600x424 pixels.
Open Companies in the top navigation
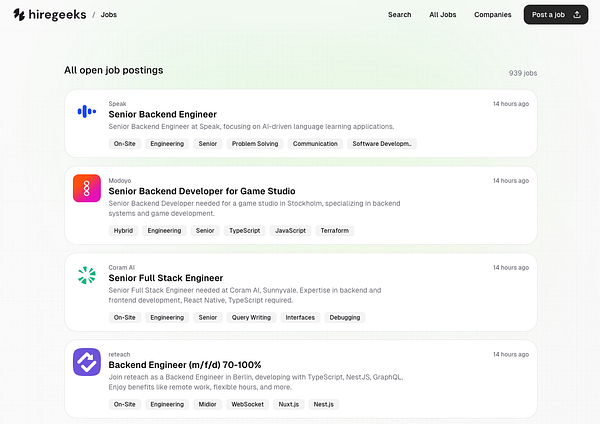pyautogui.click(x=493, y=15)
